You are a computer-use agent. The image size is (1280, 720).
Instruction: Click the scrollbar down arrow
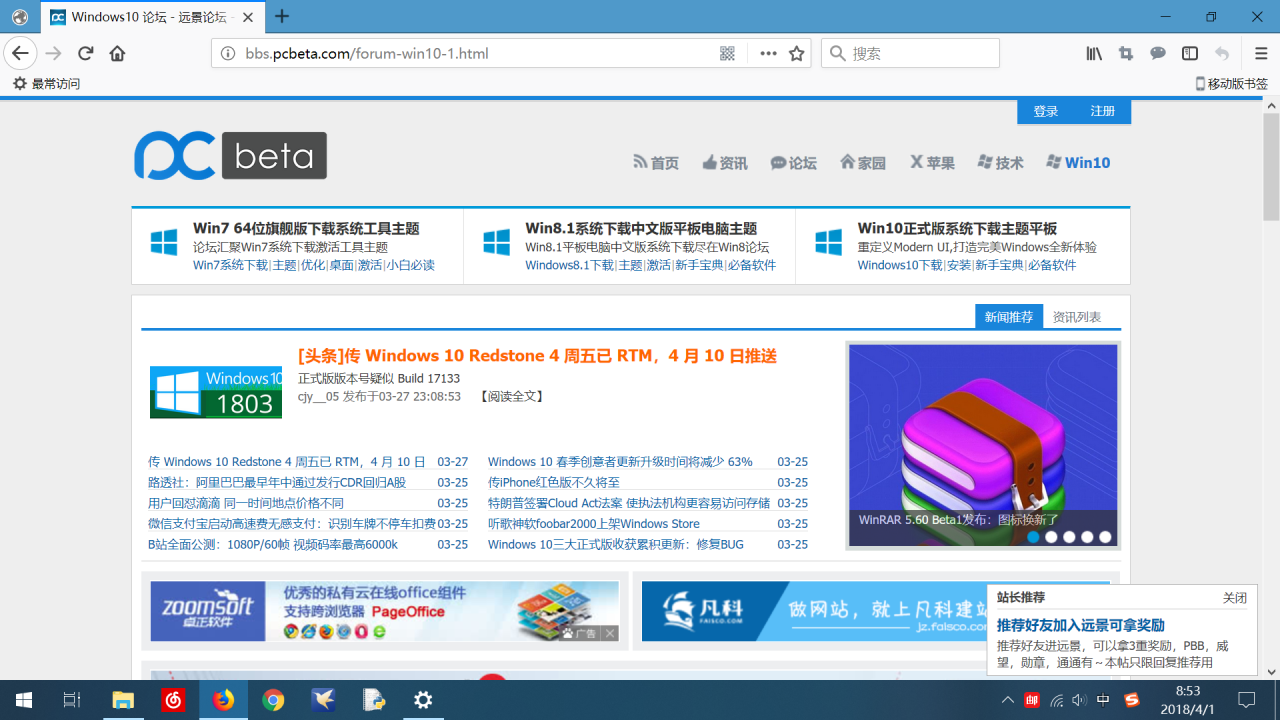click(1271, 672)
